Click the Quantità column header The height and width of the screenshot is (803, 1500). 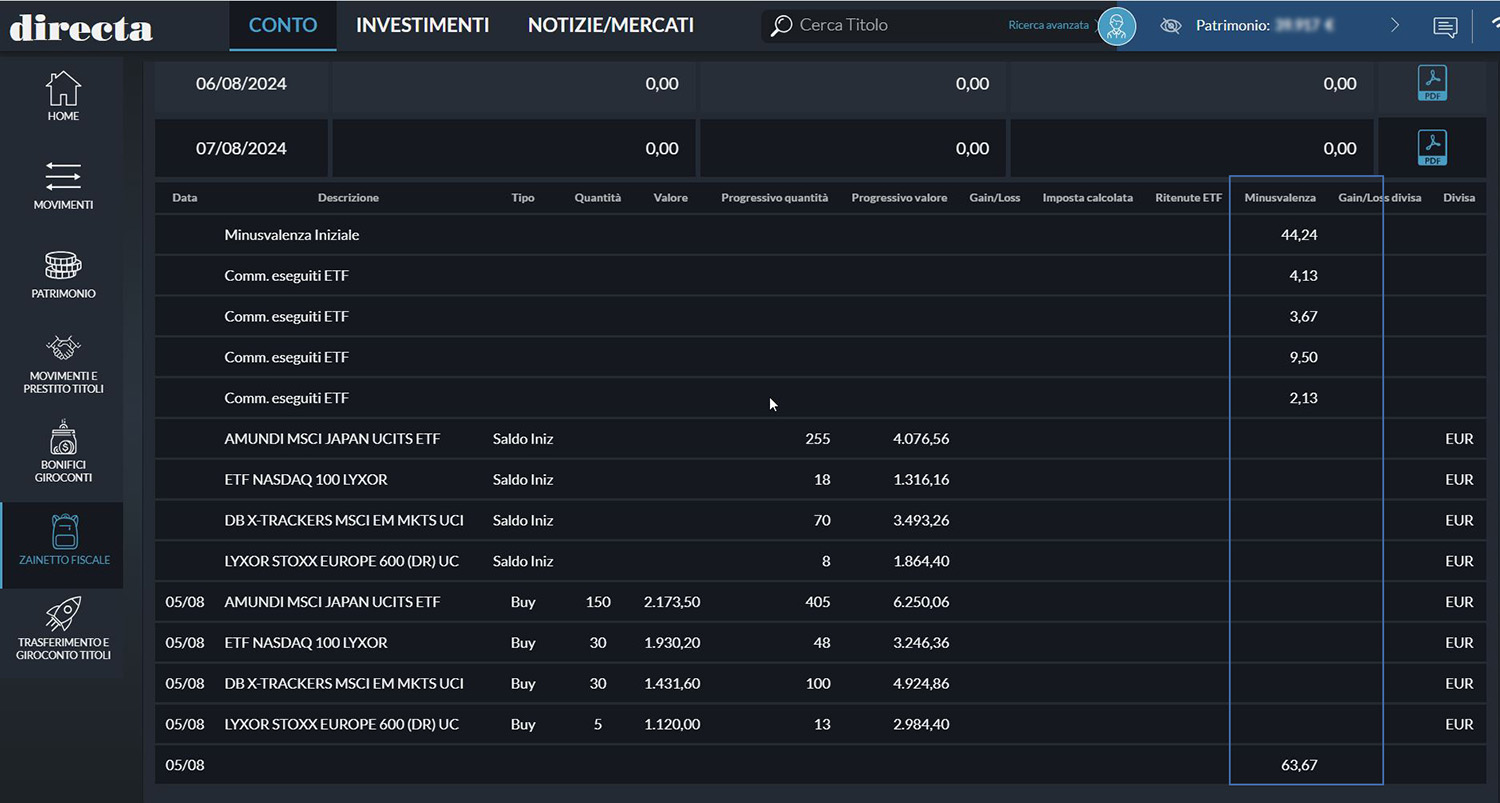click(x=598, y=198)
